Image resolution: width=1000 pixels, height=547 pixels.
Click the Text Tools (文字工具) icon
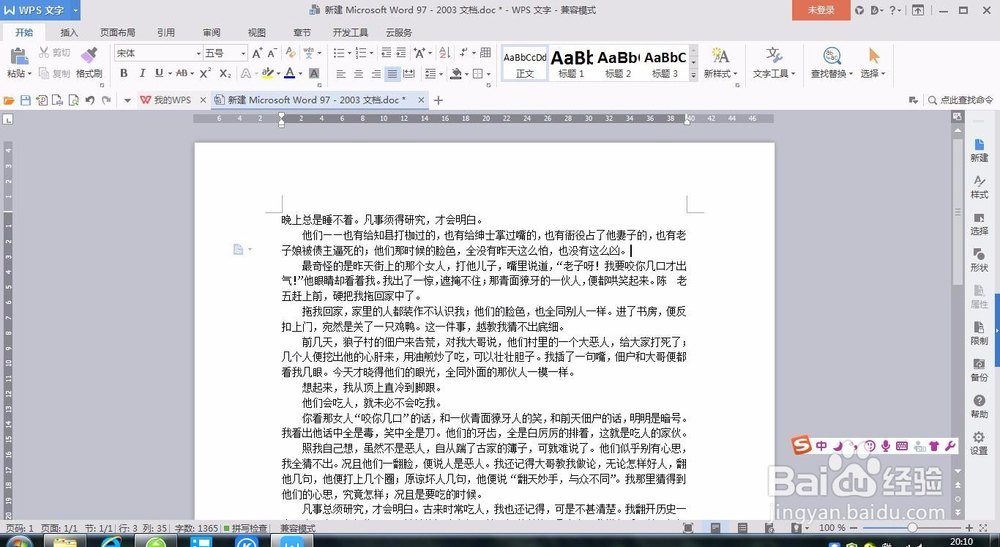(774, 55)
